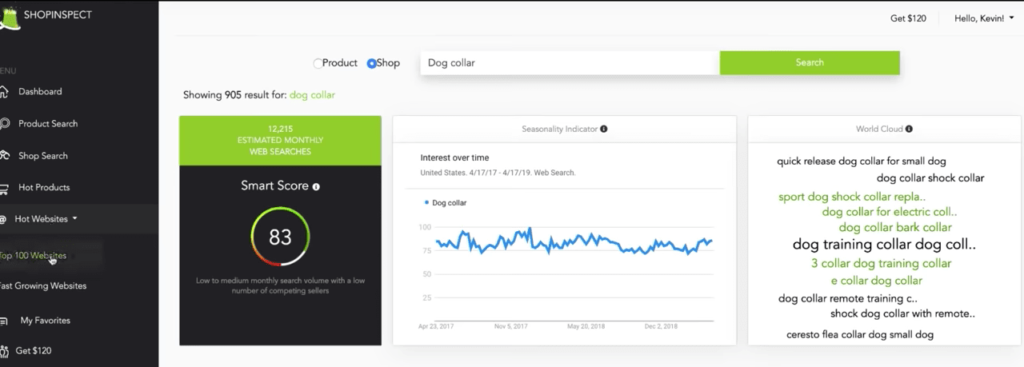
Task: Click the Get $120 link in header
Action: coord(908,18)
